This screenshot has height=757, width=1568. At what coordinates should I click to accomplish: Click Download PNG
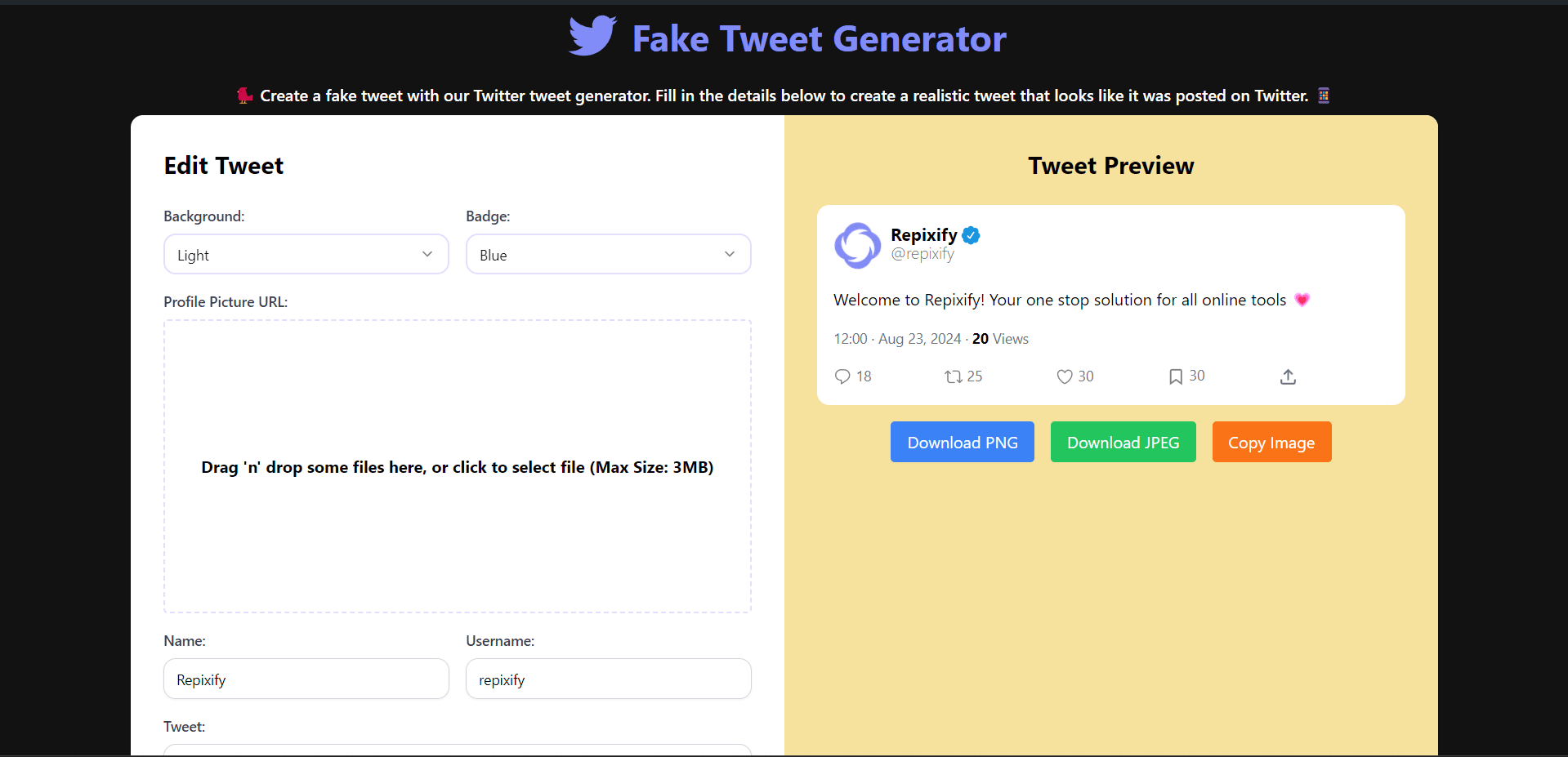pos(962,442)
